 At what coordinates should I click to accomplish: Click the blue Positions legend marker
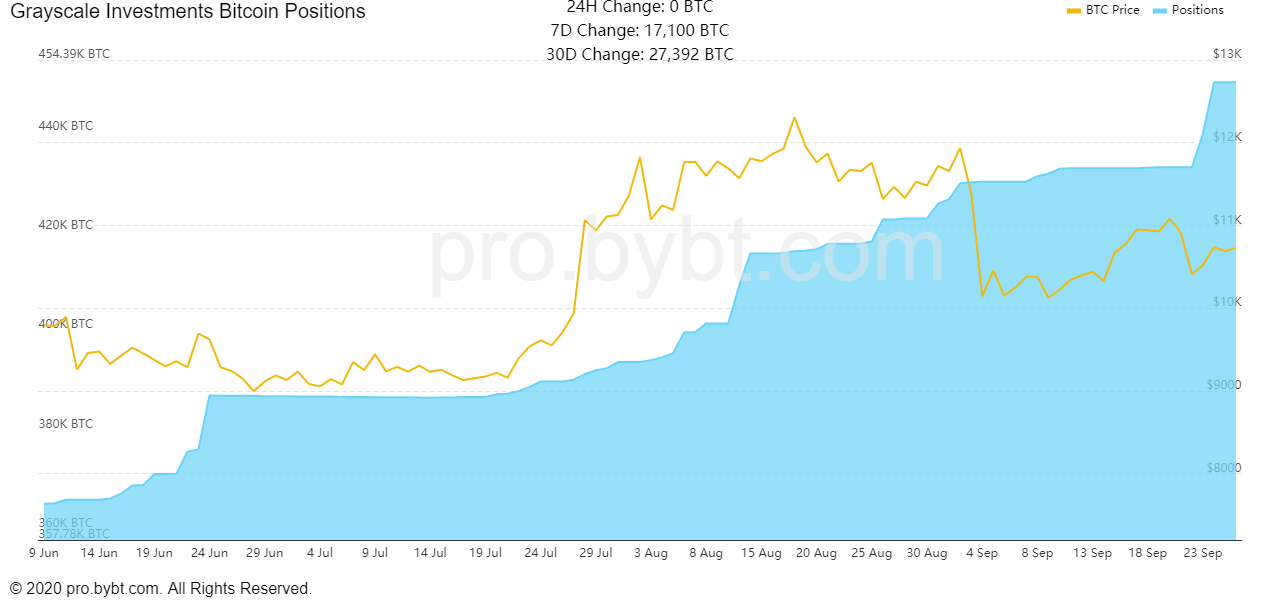[1161, 10]
